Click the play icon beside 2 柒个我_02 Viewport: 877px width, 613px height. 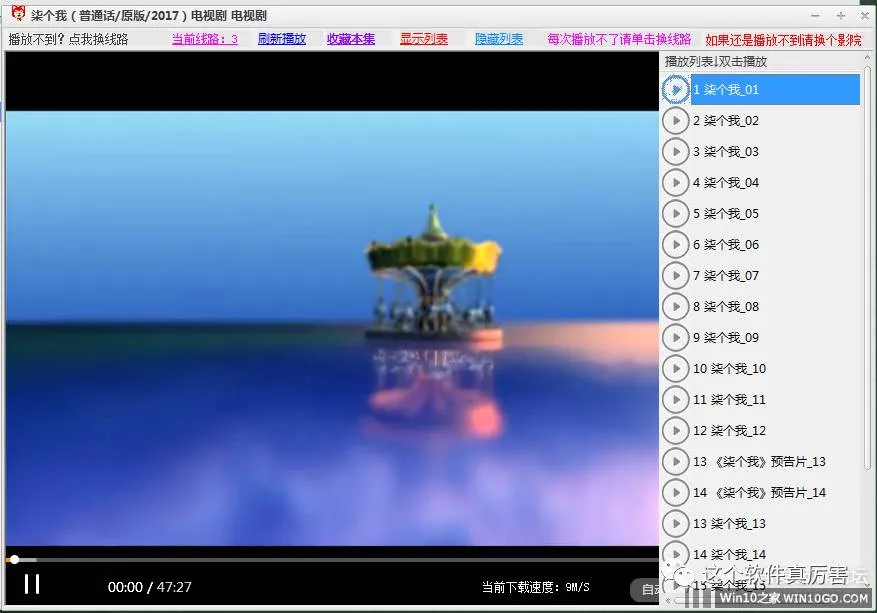pos(675,121)
